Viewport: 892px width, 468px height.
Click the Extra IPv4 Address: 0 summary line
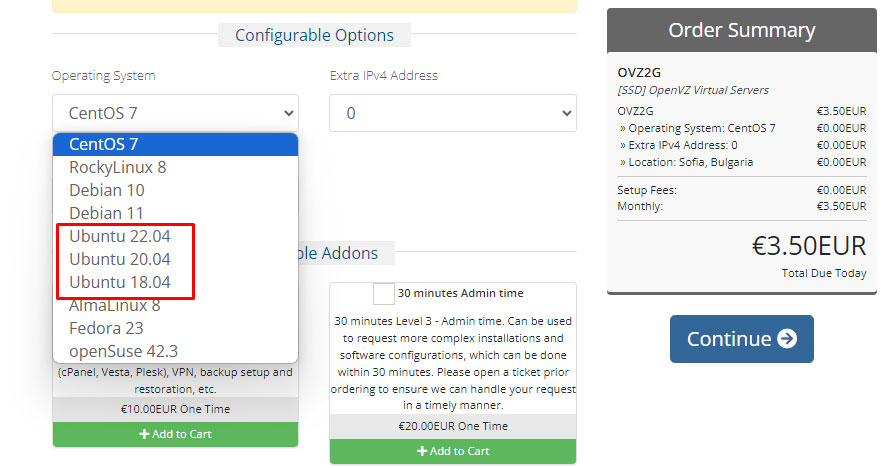click(742, 145)
